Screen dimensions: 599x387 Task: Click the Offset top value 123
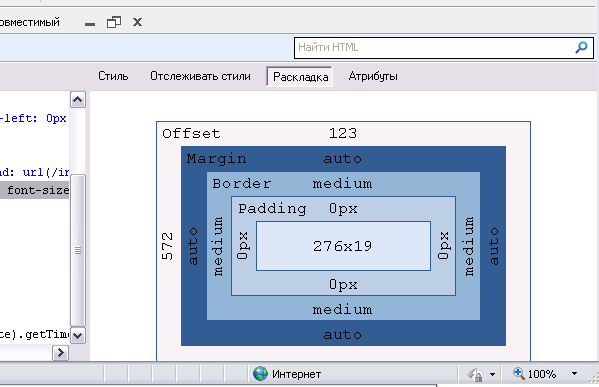point(343,133)
